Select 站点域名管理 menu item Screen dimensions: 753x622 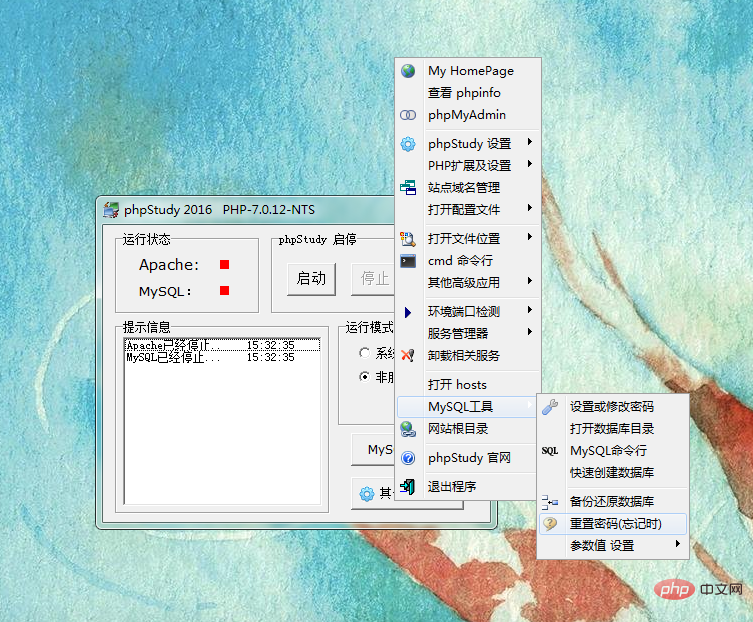468,188
